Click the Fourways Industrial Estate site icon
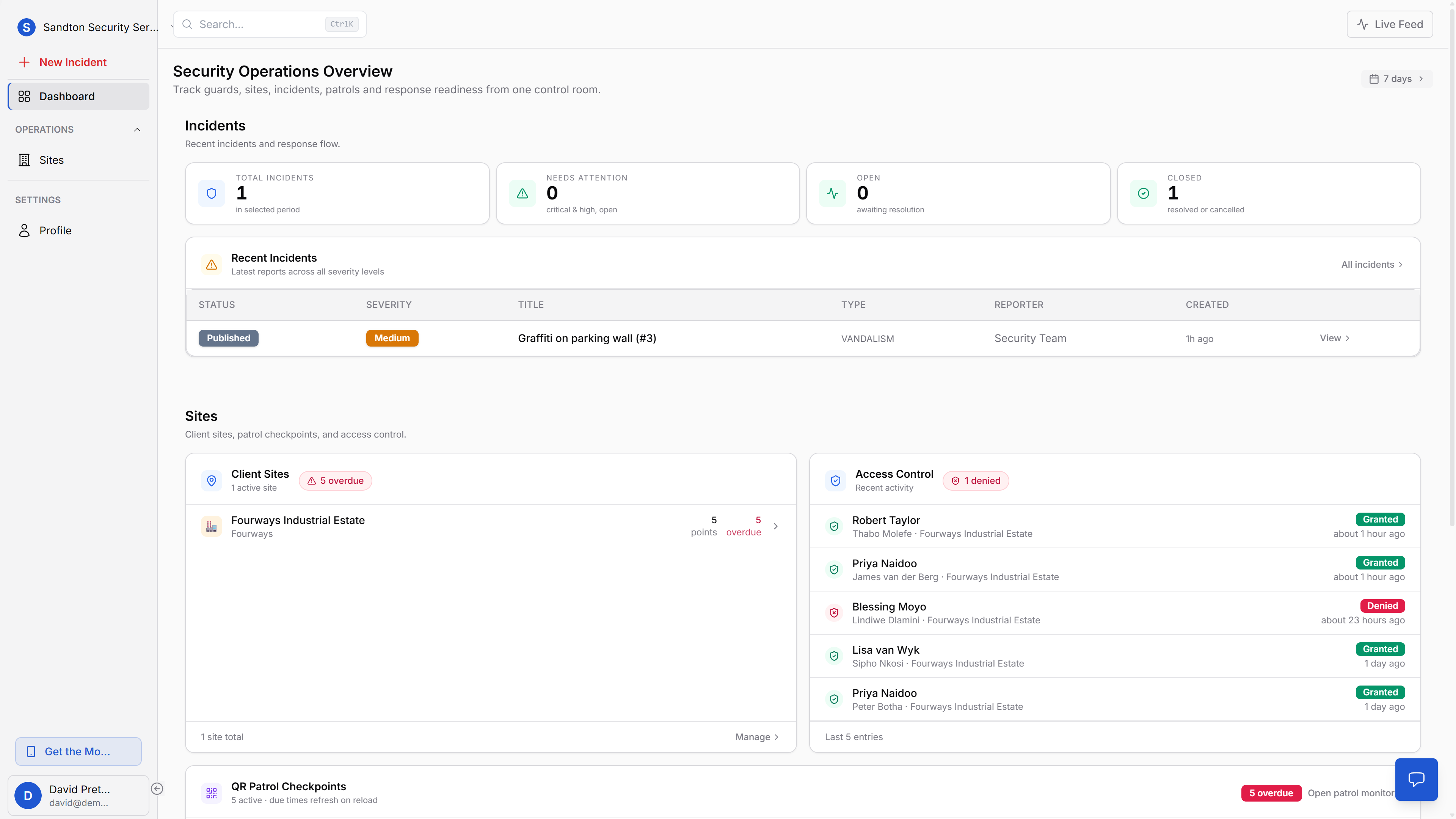 212,526
